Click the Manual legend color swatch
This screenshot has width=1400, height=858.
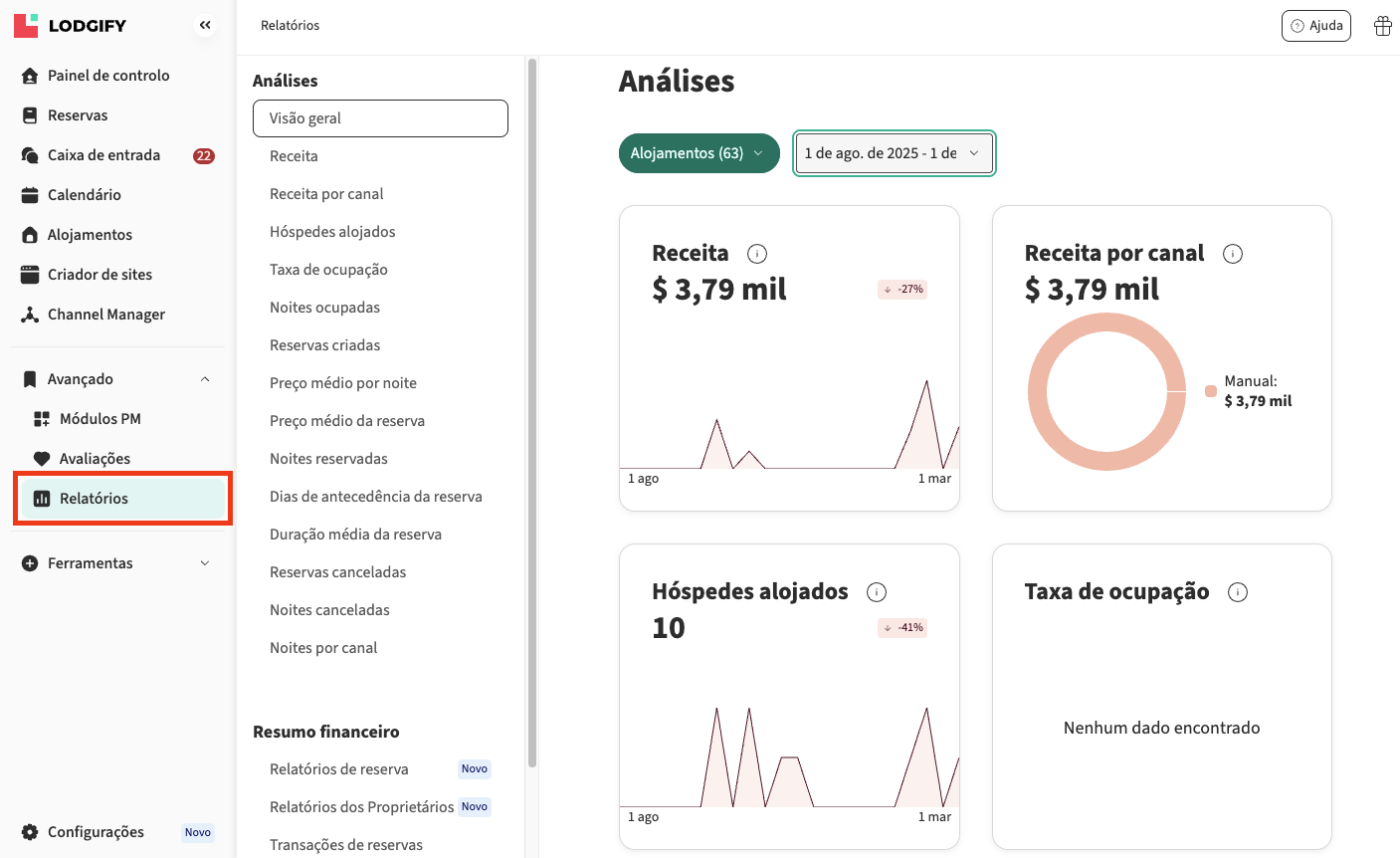pos(1211,391)
